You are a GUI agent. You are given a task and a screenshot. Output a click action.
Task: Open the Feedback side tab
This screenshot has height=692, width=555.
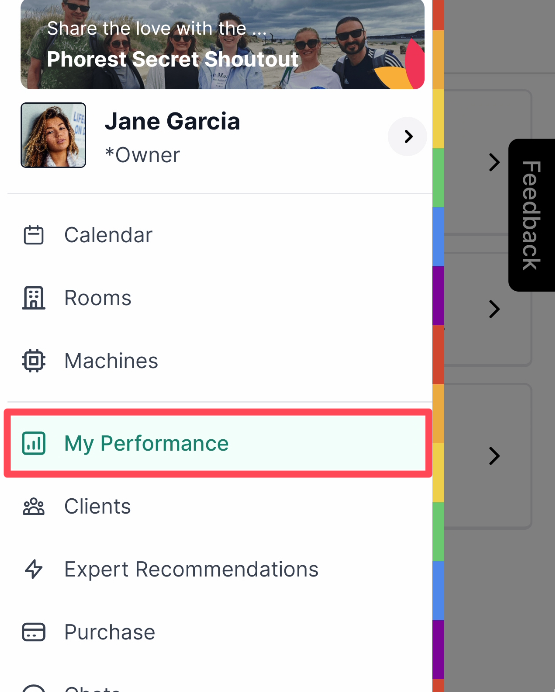[531, 215]
